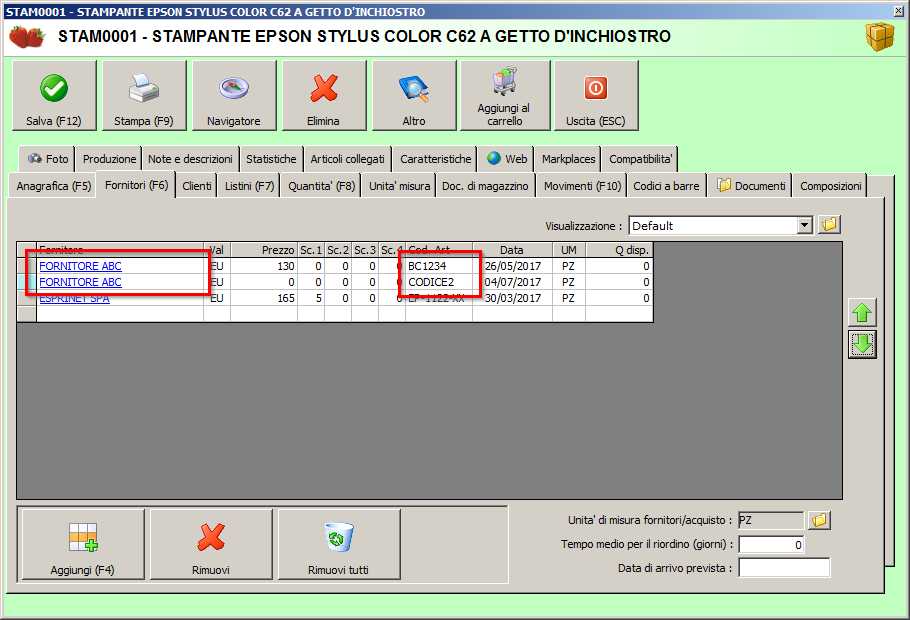Switch to the Web tab
The image size is (910, 620).
point(507,159)
